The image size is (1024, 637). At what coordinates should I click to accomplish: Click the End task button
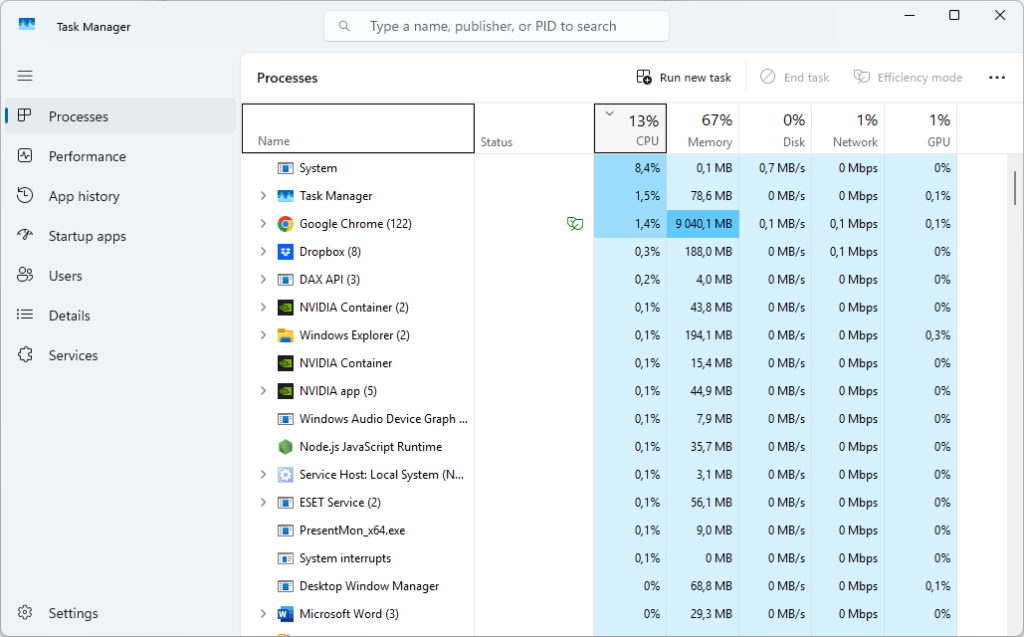pos(794,77)
